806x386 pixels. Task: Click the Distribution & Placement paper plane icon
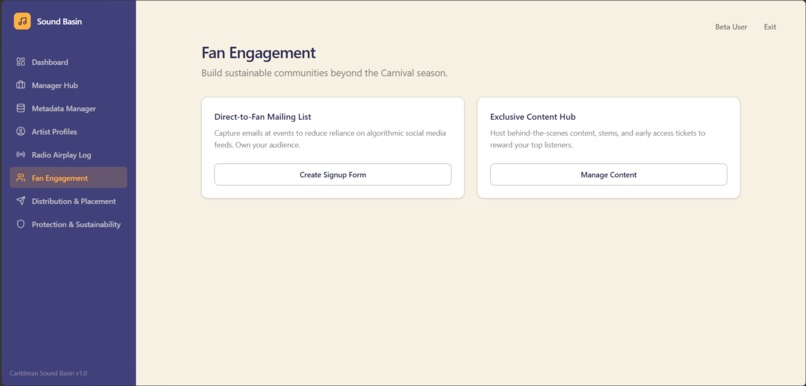coord(21,201)
